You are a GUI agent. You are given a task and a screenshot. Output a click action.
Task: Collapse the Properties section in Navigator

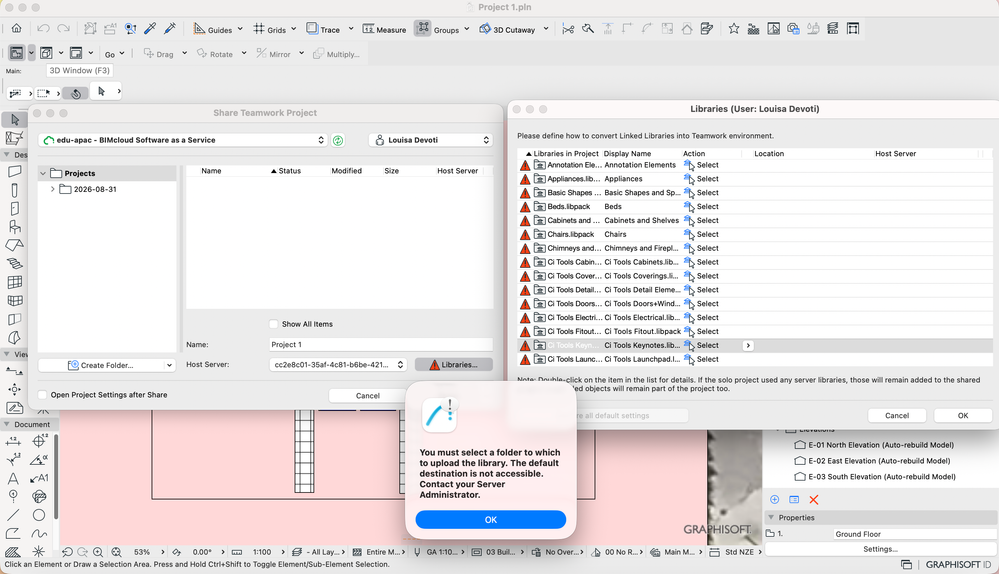[772, 518]
